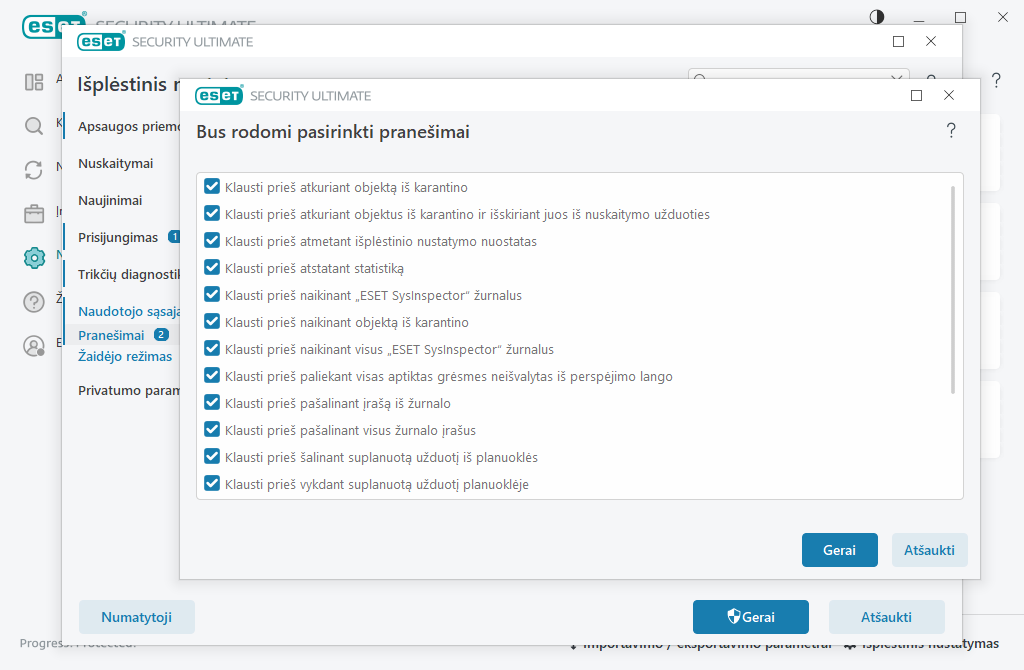Uncheck 'Klausti prieš atstatant statistiką'

tap(212, 268)
